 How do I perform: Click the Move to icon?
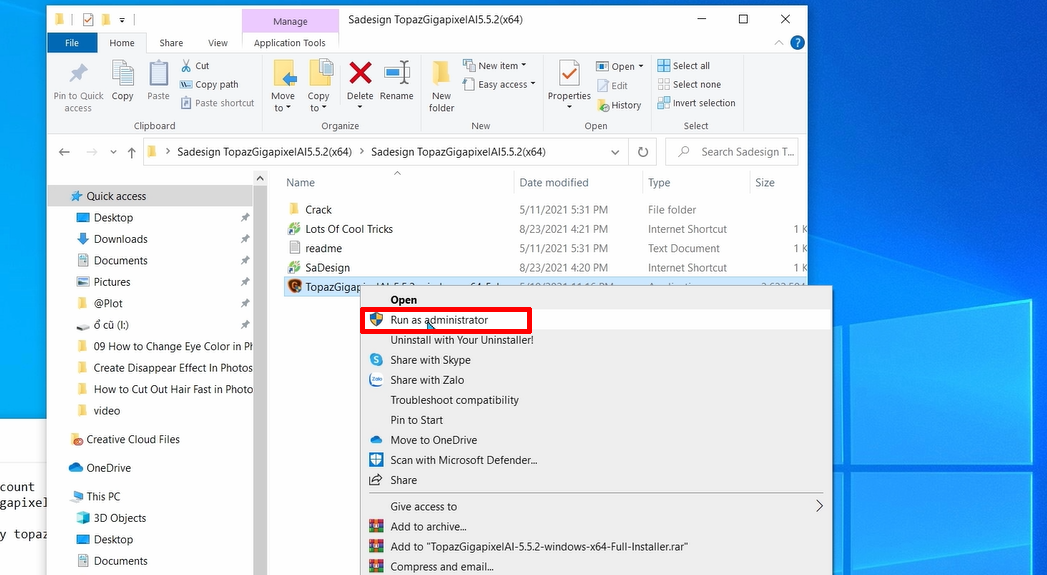tap(284, 73)
